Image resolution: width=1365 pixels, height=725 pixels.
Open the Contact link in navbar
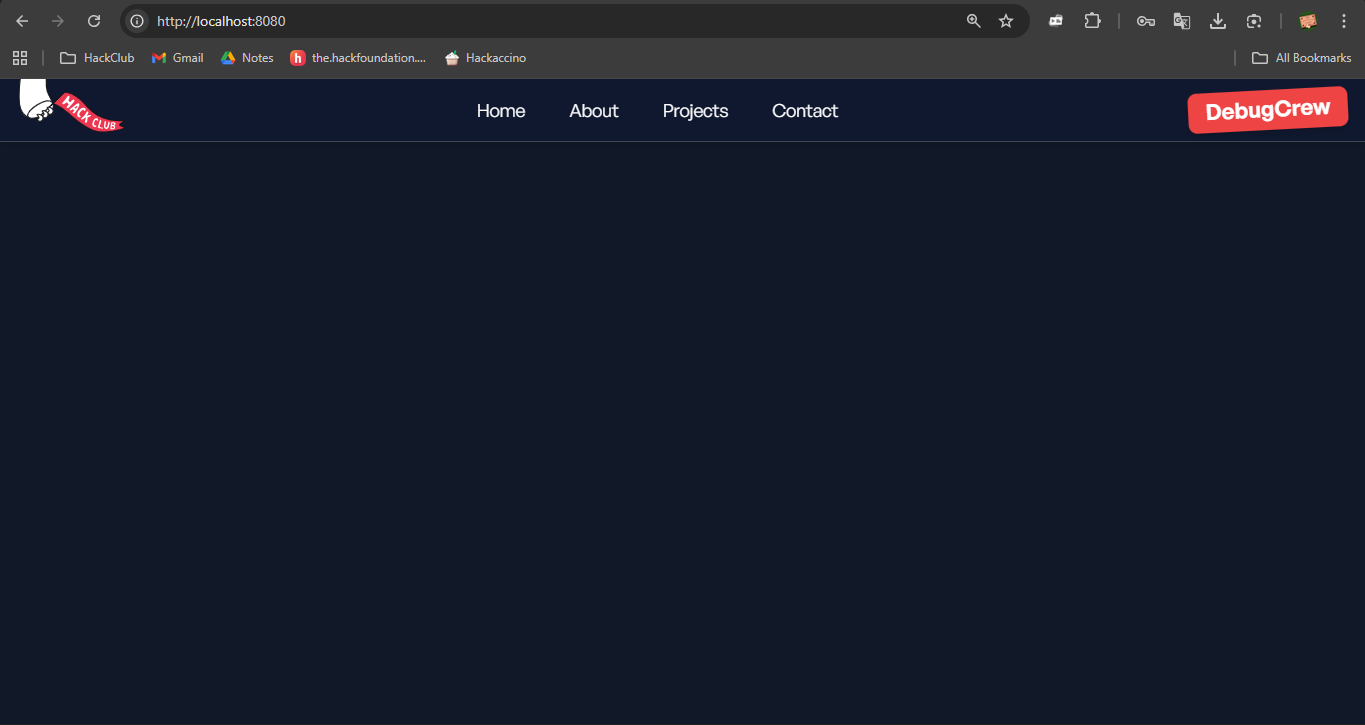coord(805,111)
